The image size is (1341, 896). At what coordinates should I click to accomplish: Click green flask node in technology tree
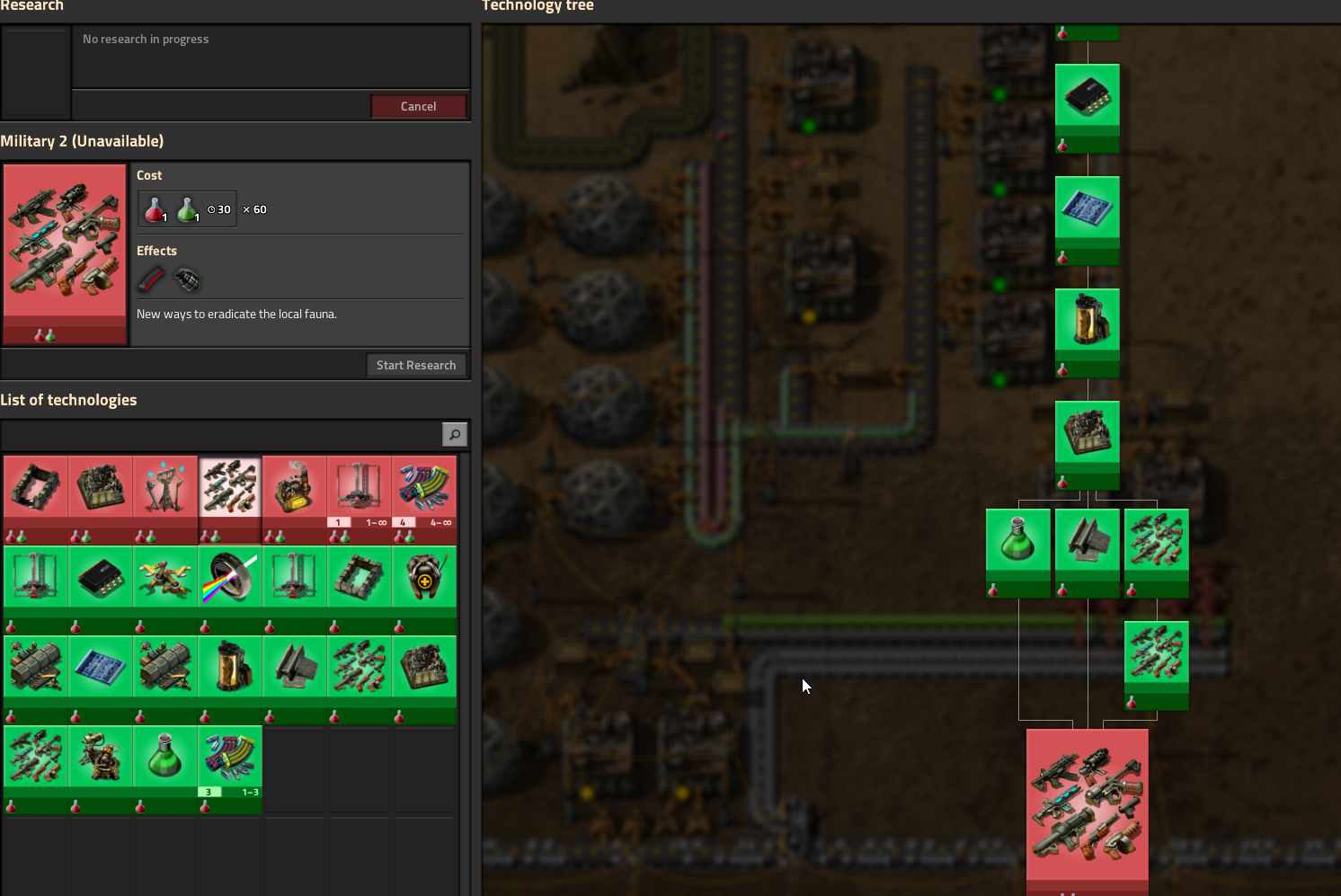coord(1018,553)
